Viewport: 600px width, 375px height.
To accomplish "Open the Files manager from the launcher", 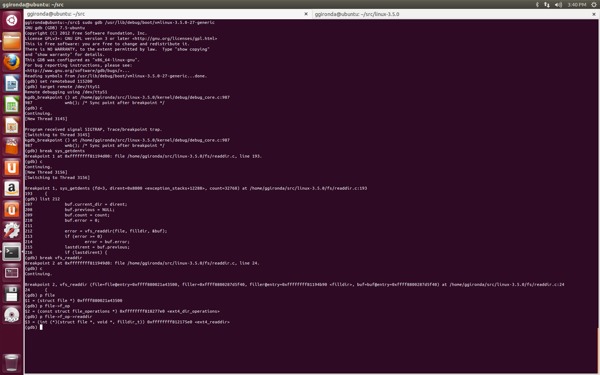I will (x=11, y=41).
